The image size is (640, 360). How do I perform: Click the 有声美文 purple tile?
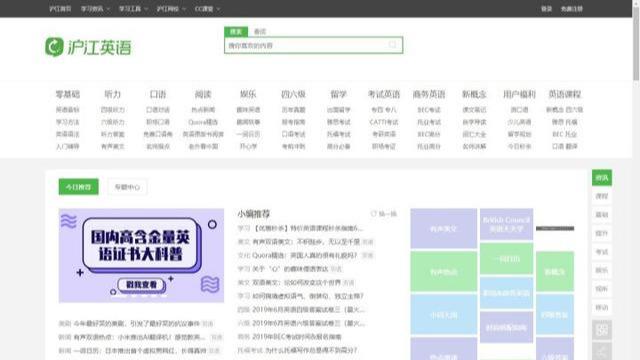(444, 229)
